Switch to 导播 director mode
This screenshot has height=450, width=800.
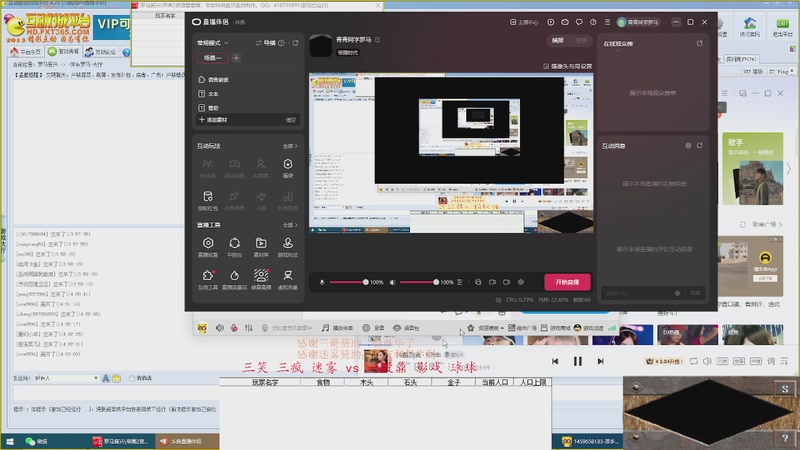(x=266, y=43)
